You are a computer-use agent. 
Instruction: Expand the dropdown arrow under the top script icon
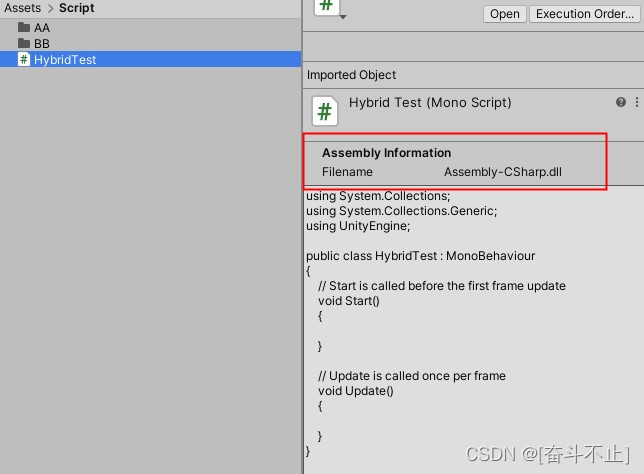tap(343, 17)
